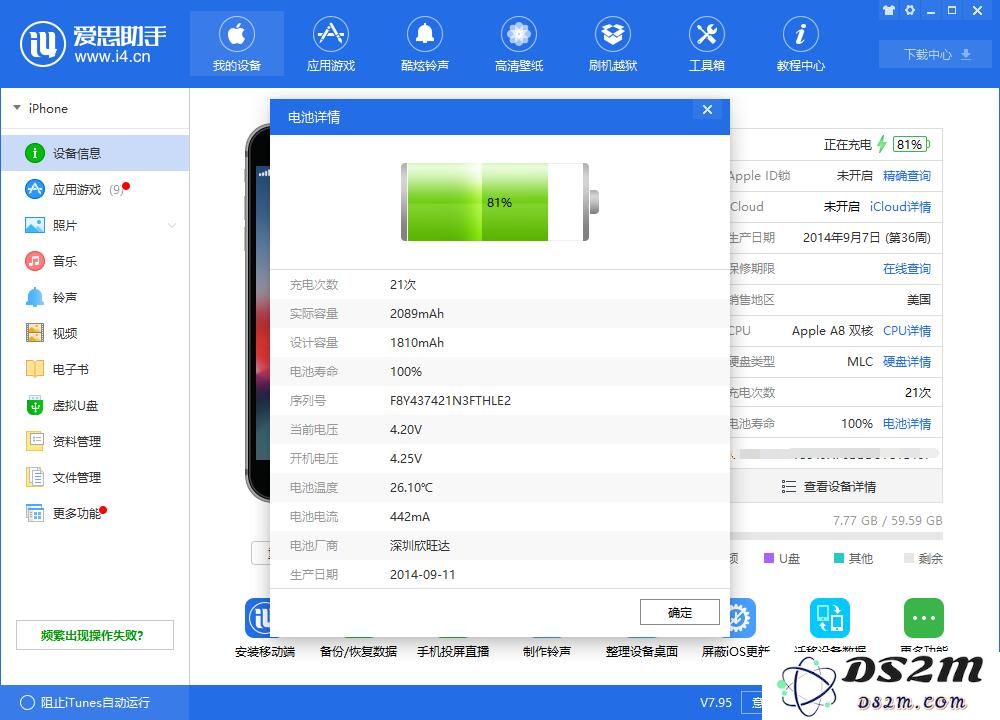Click the 铃声 bell icon in sidebar
The height and width of the screenshot is (720, 1000).
[x=34, y=297]
